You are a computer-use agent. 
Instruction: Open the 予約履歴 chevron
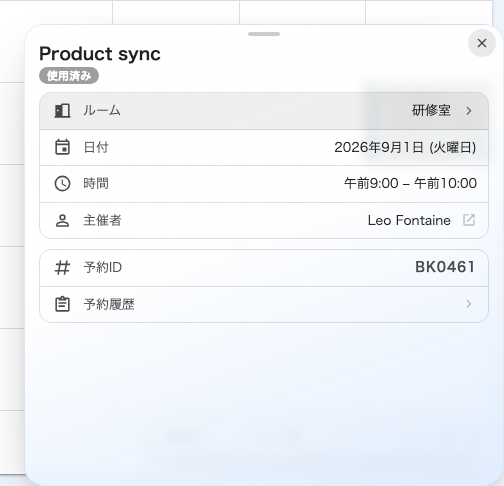469,304
